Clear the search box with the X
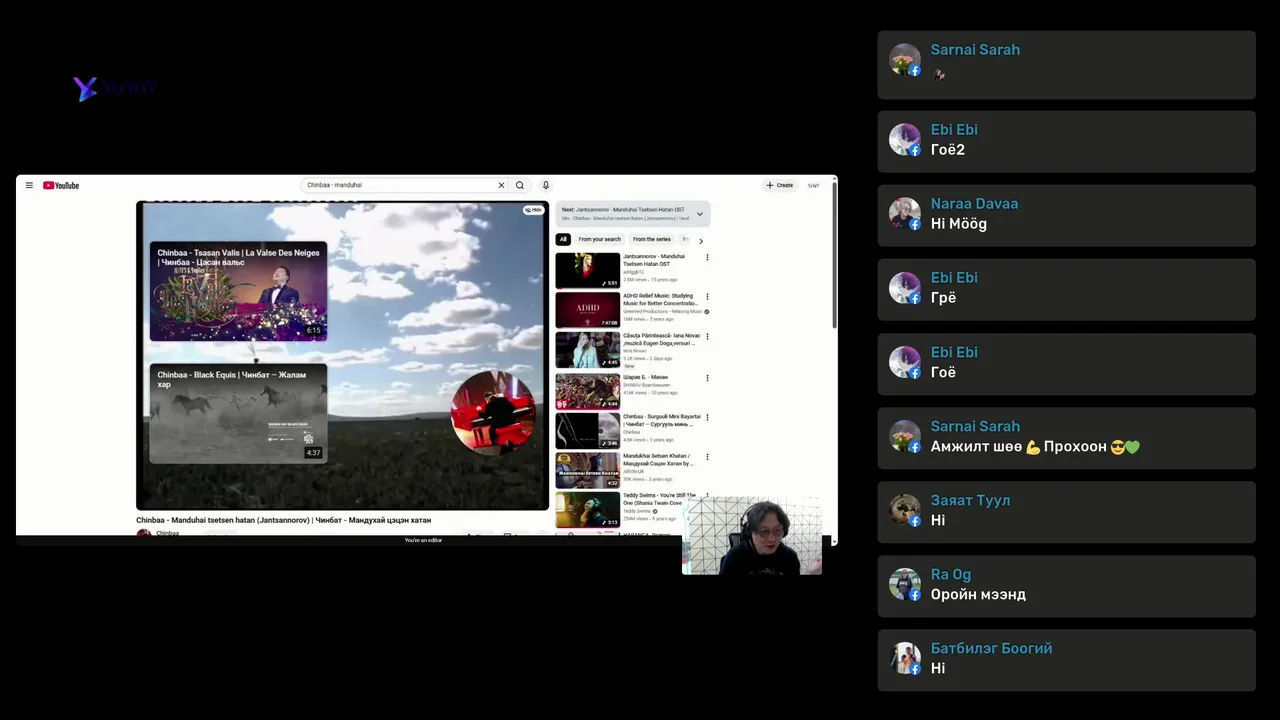The width and height of the screenshot is (1280, 720). (x=501, y=185)
